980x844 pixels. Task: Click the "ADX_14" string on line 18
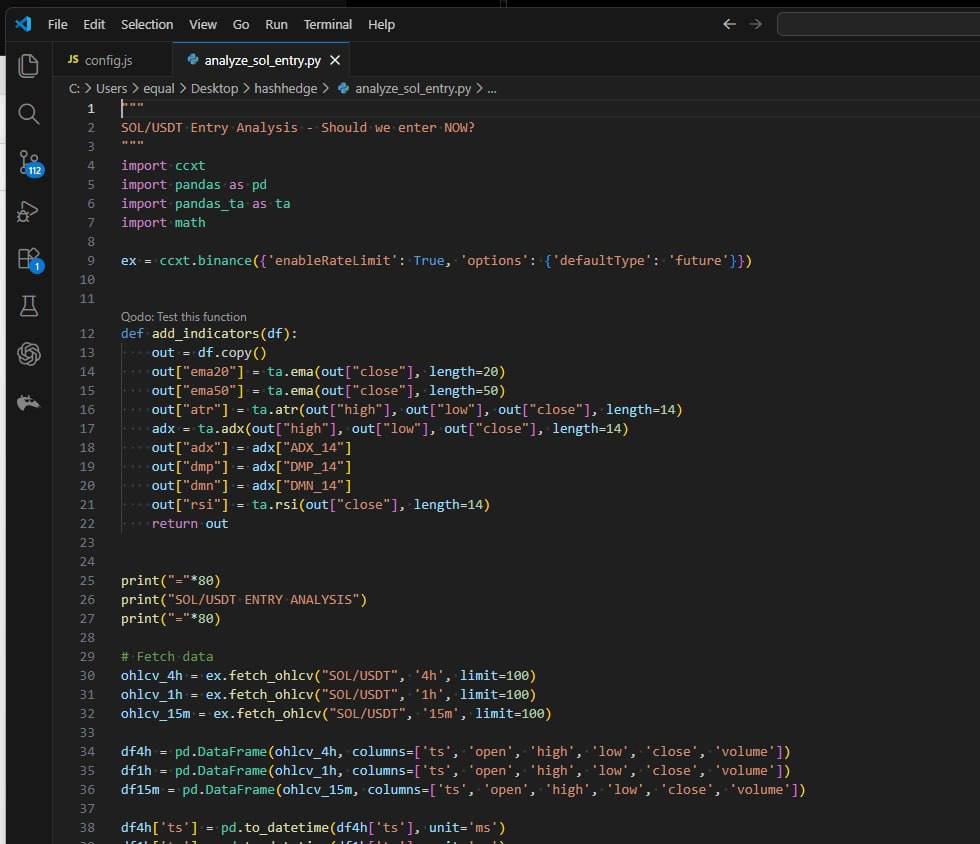click(x=314, y=448)
